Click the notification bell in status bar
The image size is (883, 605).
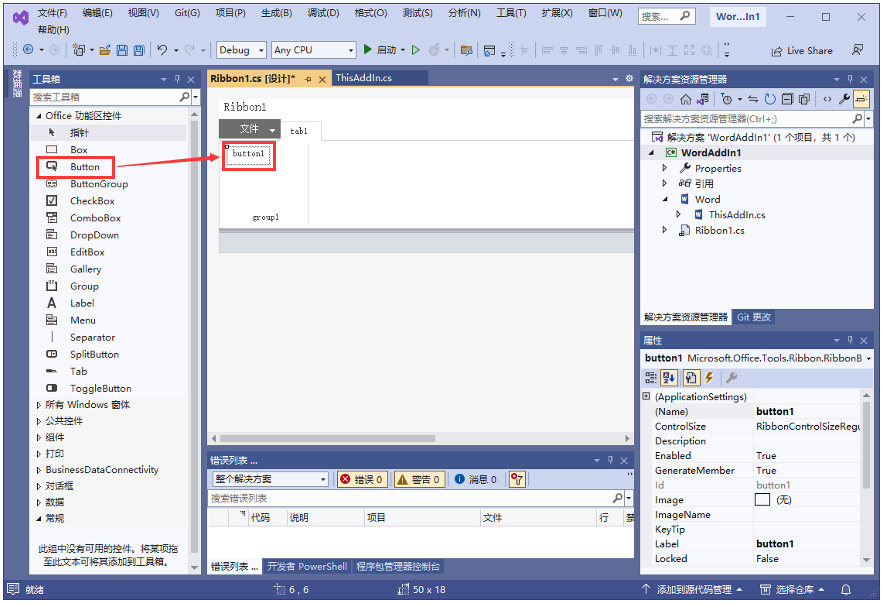point(845,590)
